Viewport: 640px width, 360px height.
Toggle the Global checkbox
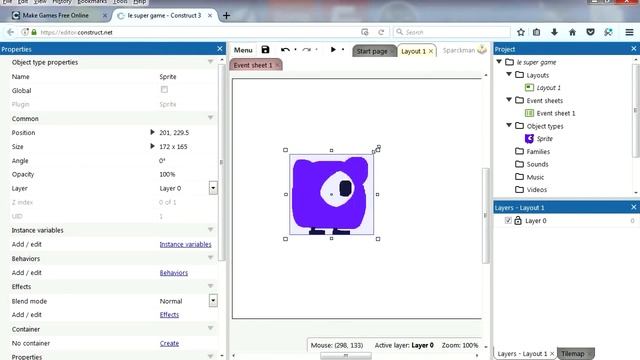coord(164,90)
